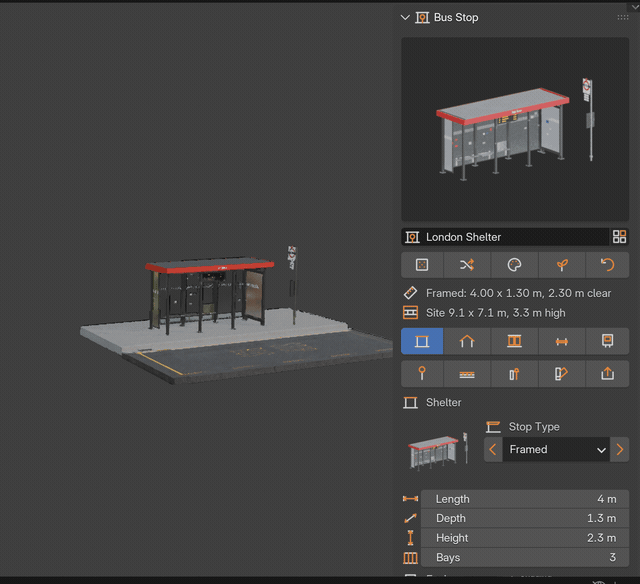Click the Bus Stop panel header icon

click(x=422, y=18)
